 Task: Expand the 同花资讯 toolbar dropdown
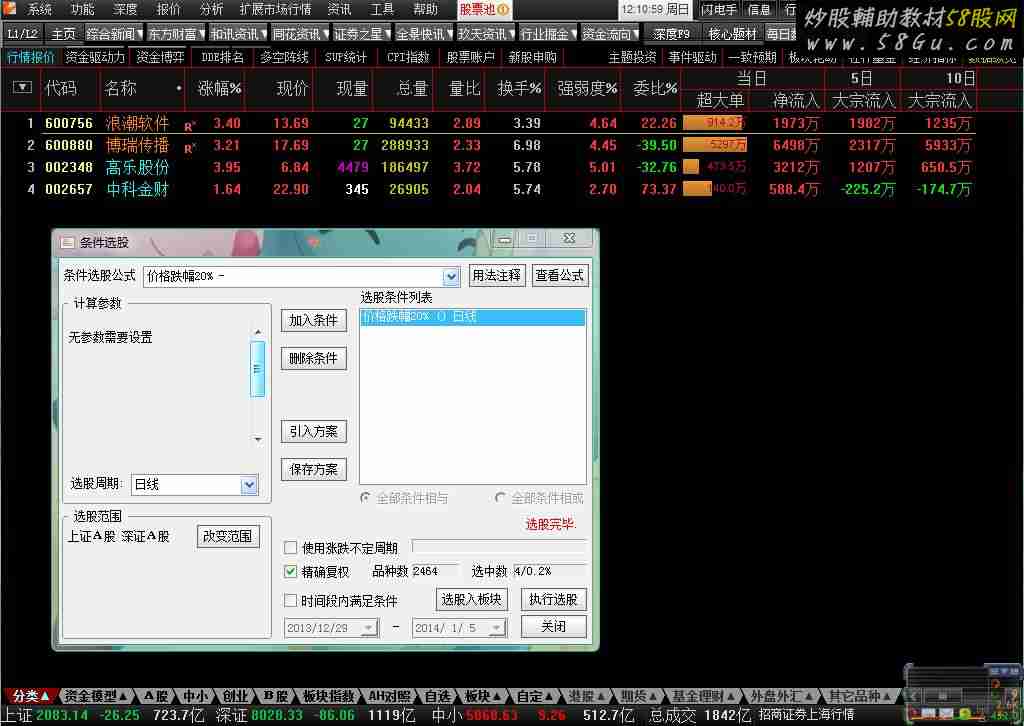point(325,33)
